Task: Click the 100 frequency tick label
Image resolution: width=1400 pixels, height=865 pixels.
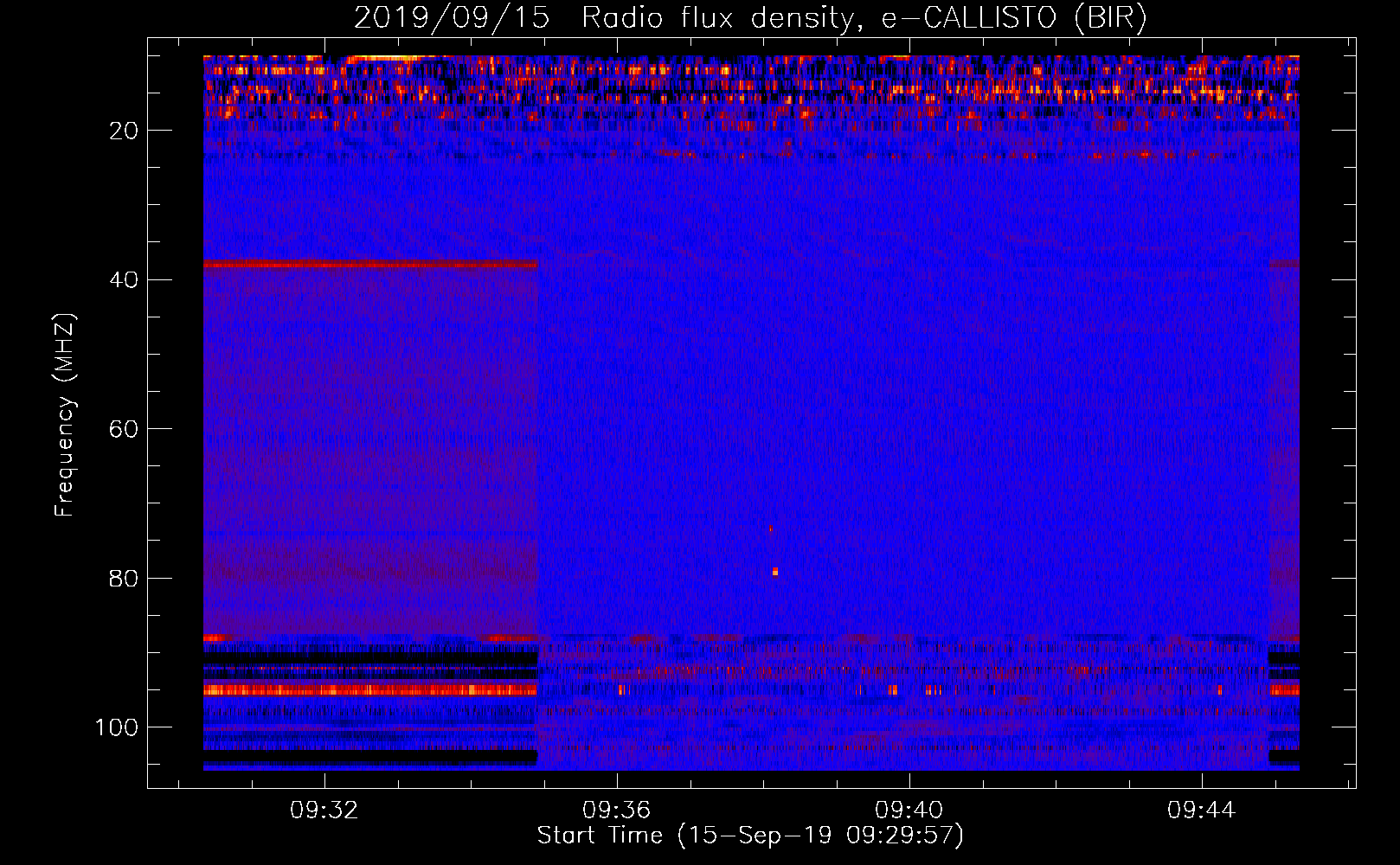Action: pyautogui.click(x=117, y=728)
